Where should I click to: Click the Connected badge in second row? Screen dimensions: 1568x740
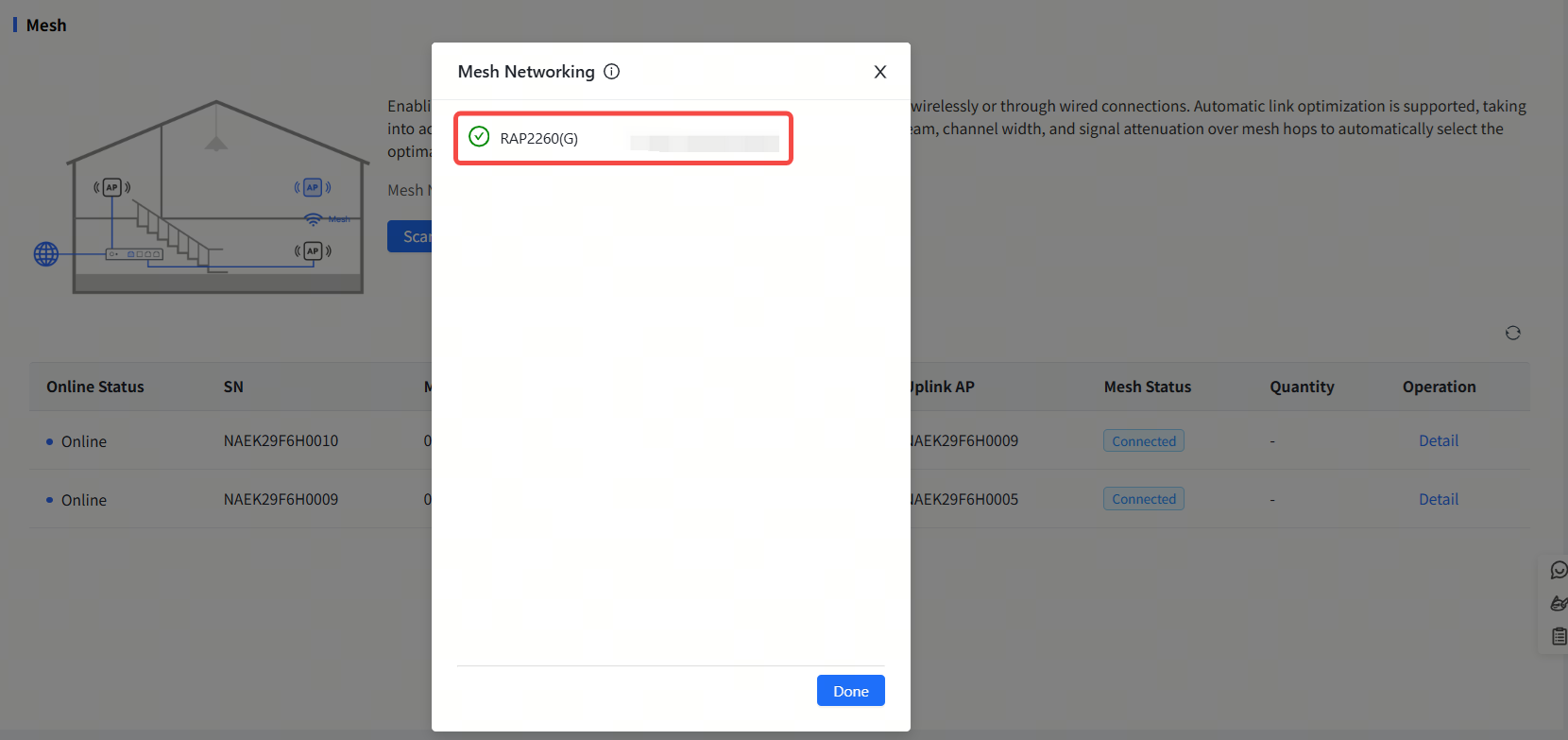pos(1143,499)
